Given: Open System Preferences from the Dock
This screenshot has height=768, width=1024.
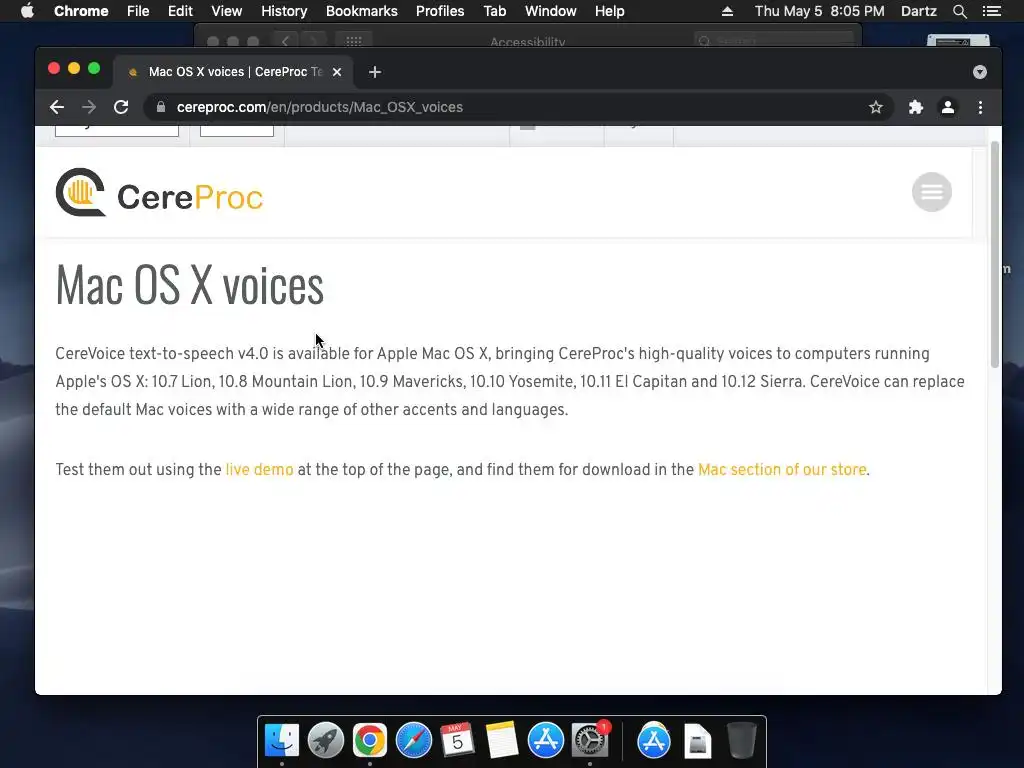Looking at the screenshot, I should point(590,740).
